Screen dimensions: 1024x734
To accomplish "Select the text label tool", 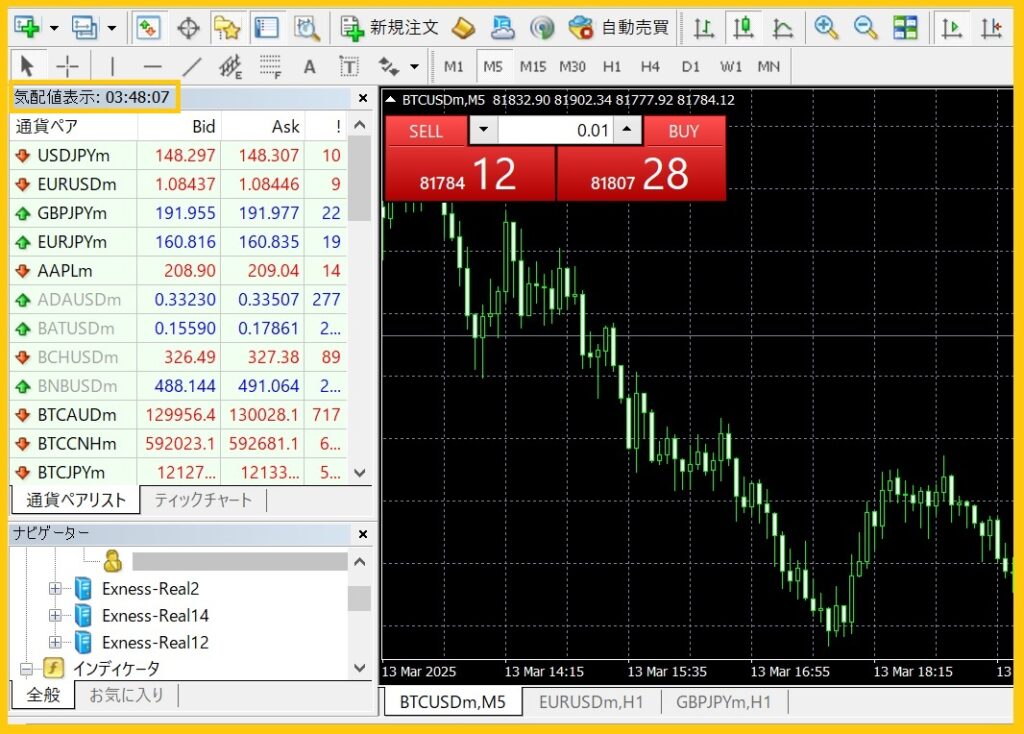I will 309,67.
